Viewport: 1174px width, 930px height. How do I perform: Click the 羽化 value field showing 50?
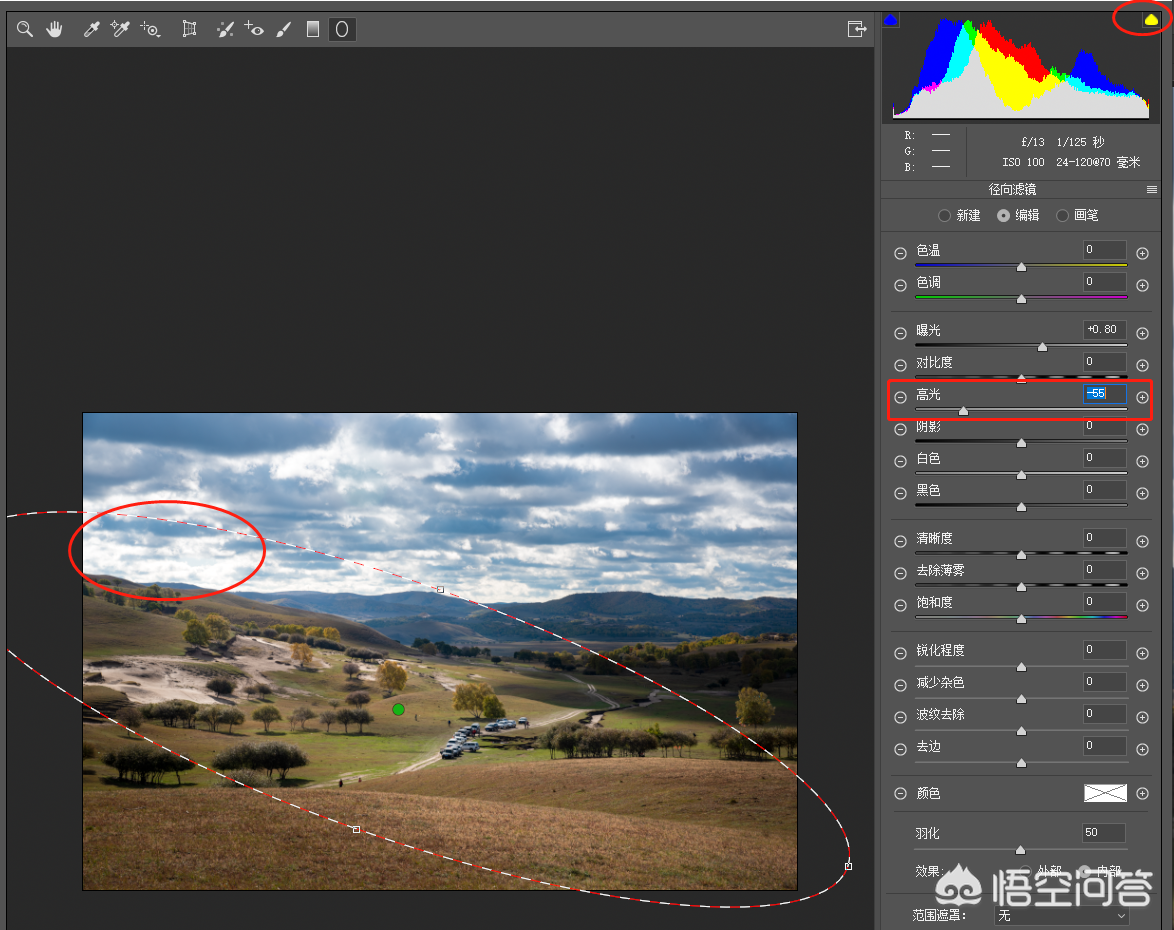1104,833
